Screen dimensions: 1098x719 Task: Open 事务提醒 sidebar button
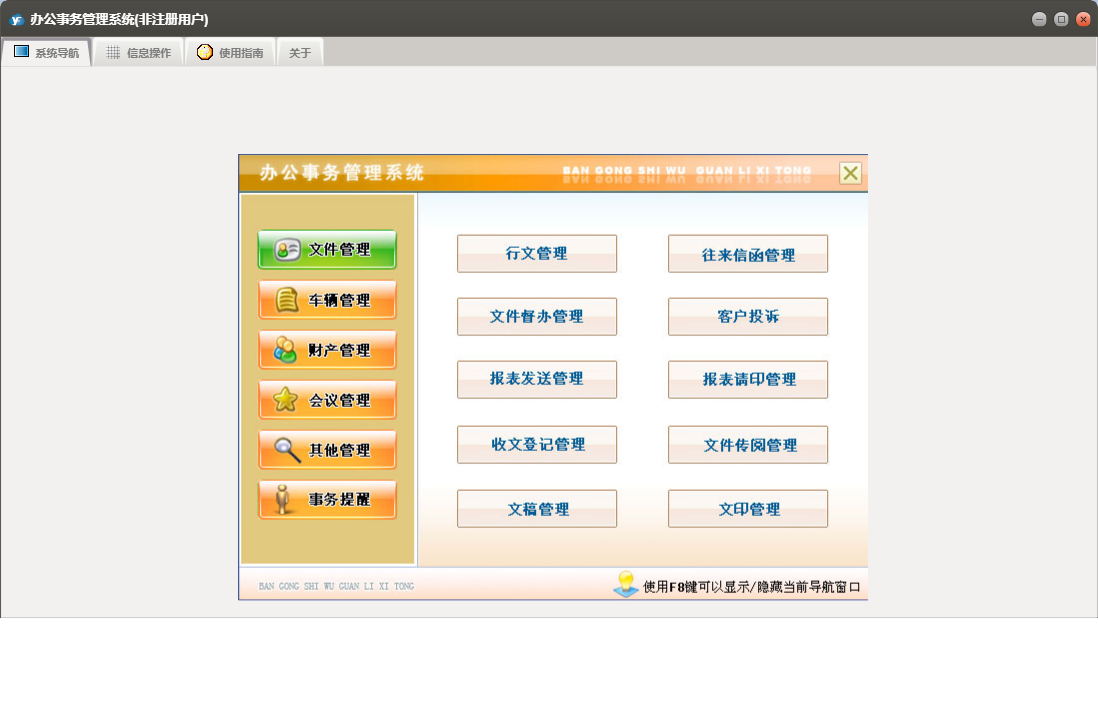[x=327, y=500]
